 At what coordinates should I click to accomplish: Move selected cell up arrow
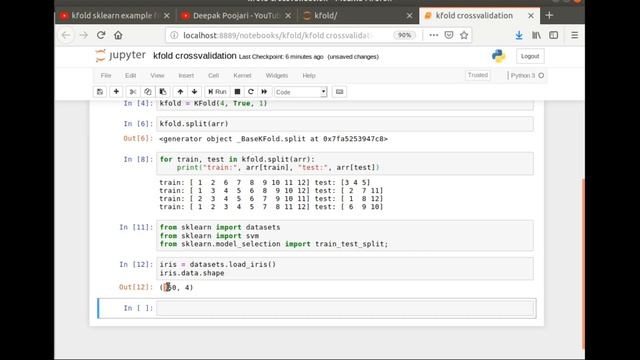tap(180, 92)
